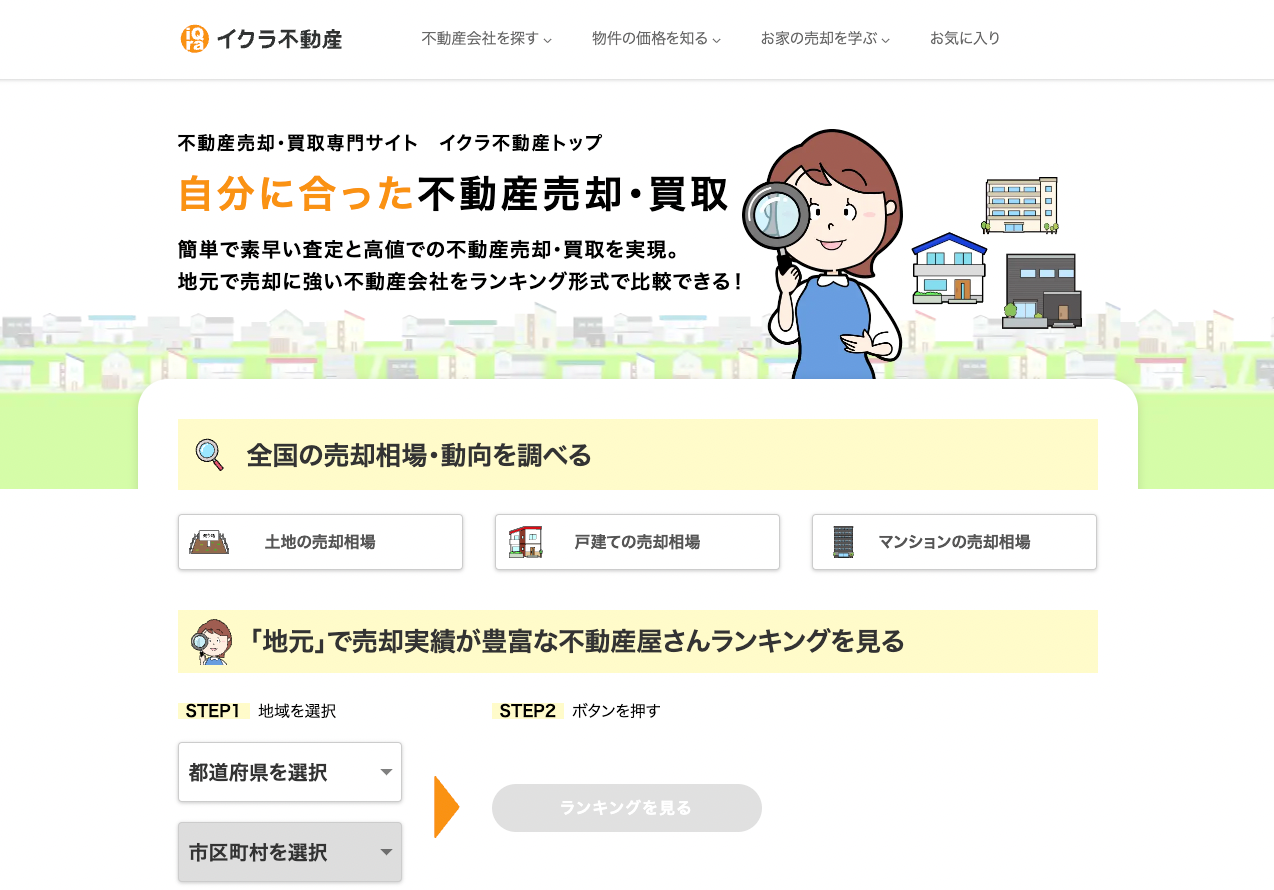Click the orange arrow between the two steps
Screen dimensions: 1274x890
coord(447,806)
